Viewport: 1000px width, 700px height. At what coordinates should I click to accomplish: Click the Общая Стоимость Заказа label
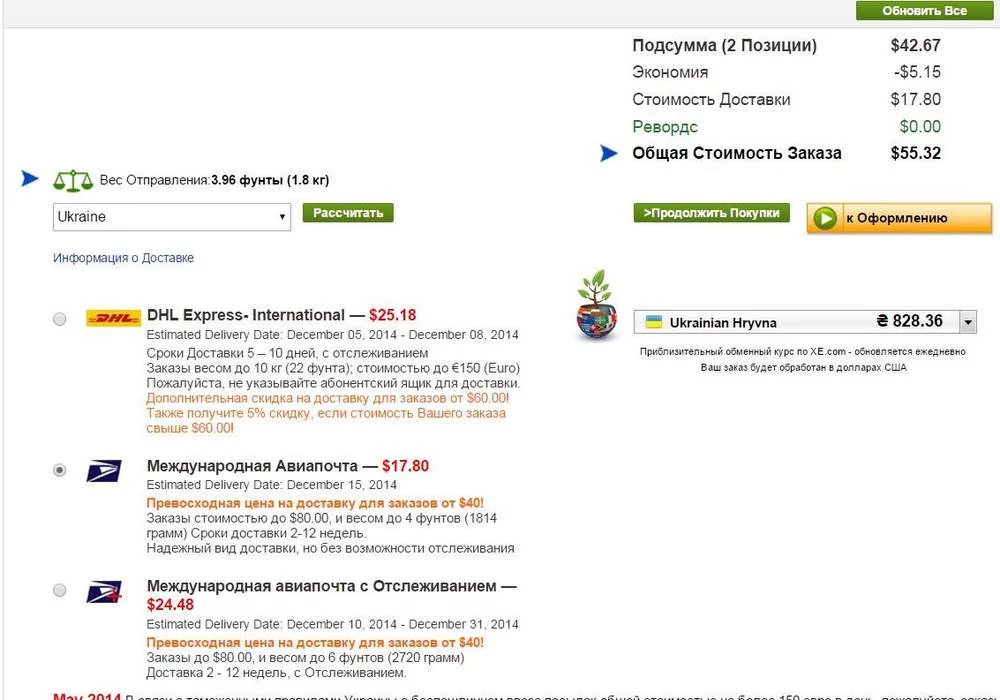(x=737, y=153)
